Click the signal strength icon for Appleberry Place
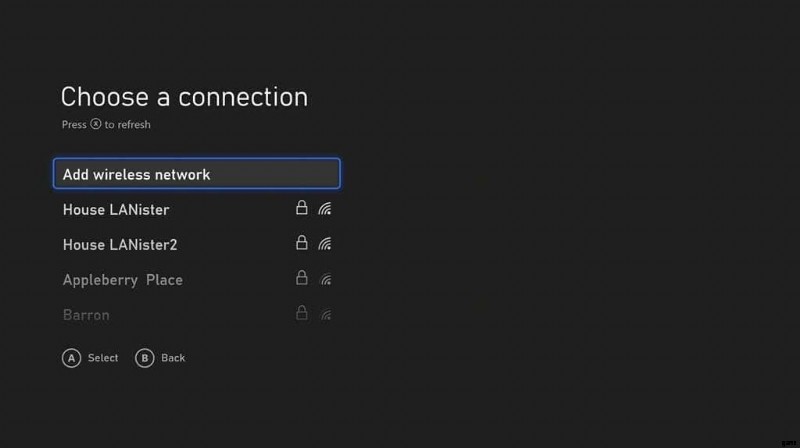Viewport: 800px width, 448px height. point(325,279)
